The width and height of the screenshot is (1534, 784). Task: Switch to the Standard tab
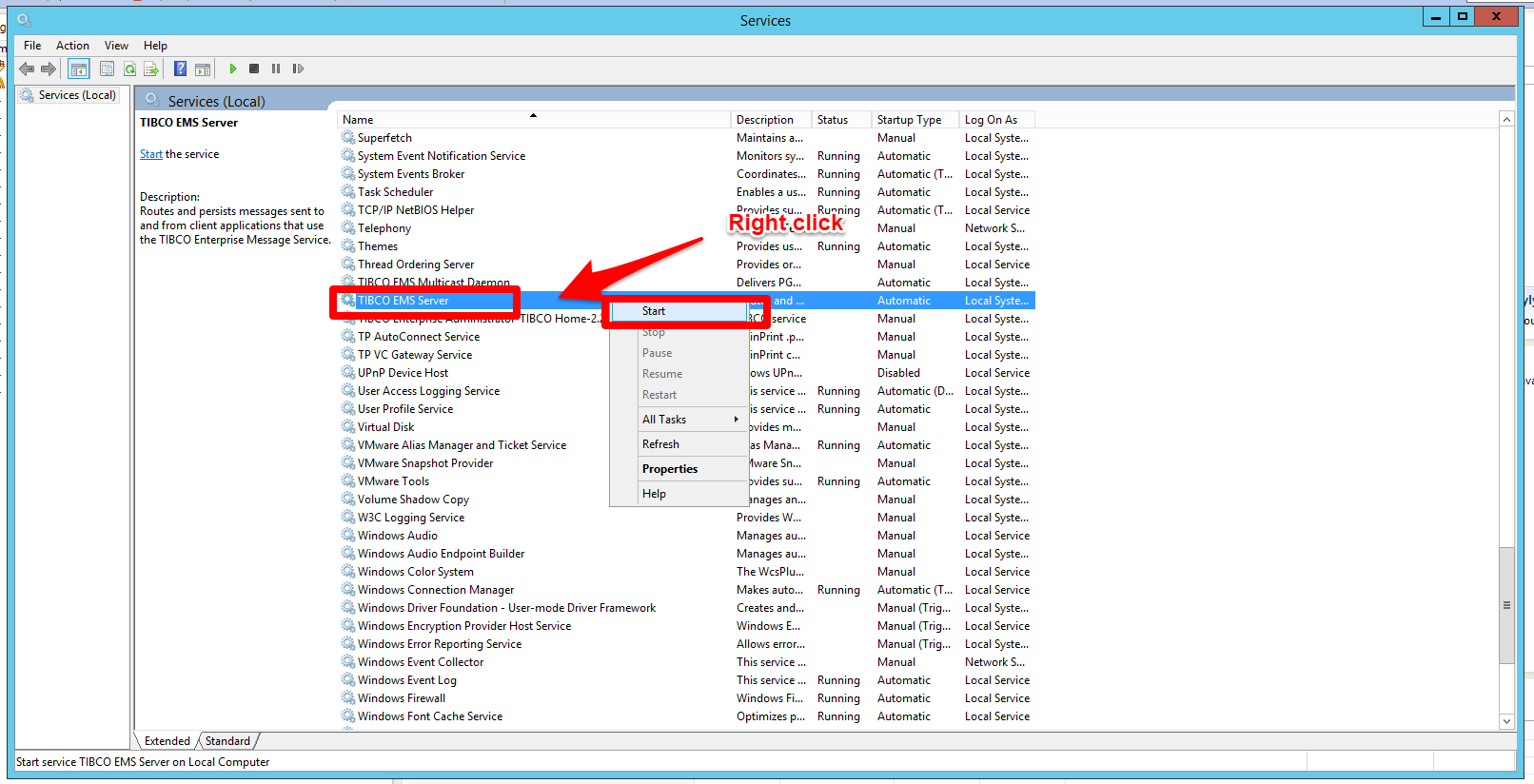pos(227,741)
